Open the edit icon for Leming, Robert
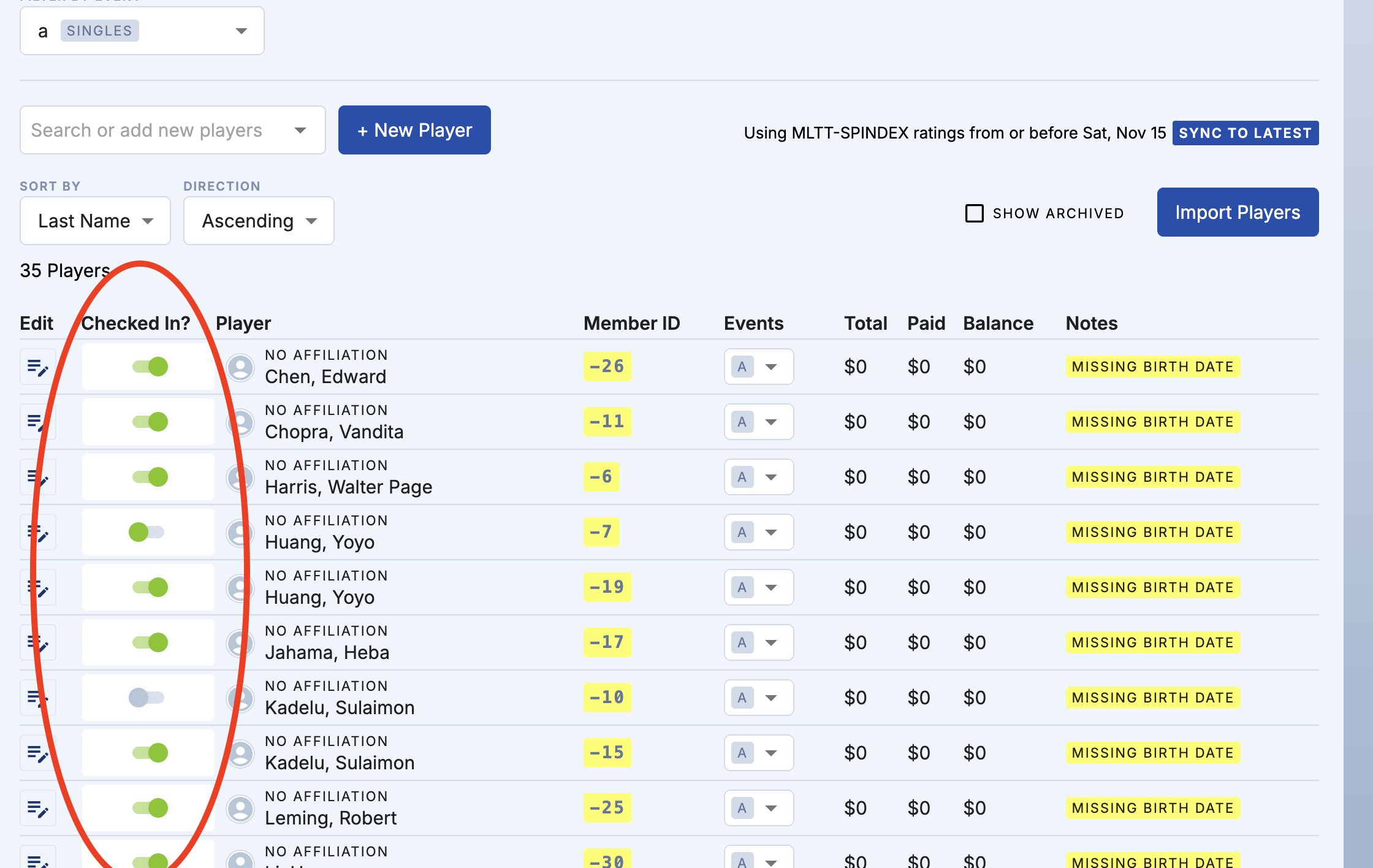Viewport: 1373px width, 868px height. pyautogui.click(x=37, y=807)
